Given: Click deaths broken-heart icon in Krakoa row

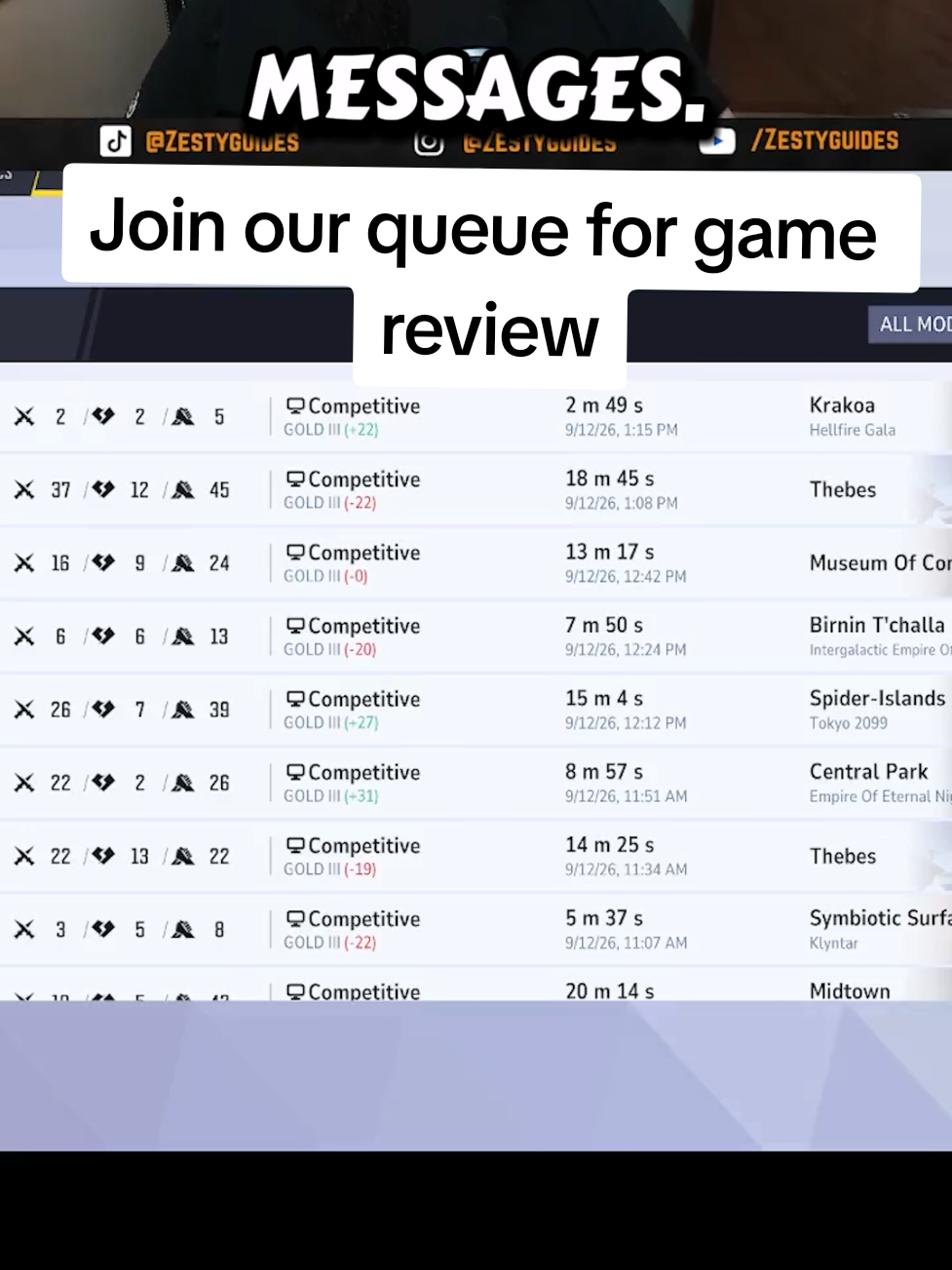Looking at the screenshot, I should click(x=103, y=417).
